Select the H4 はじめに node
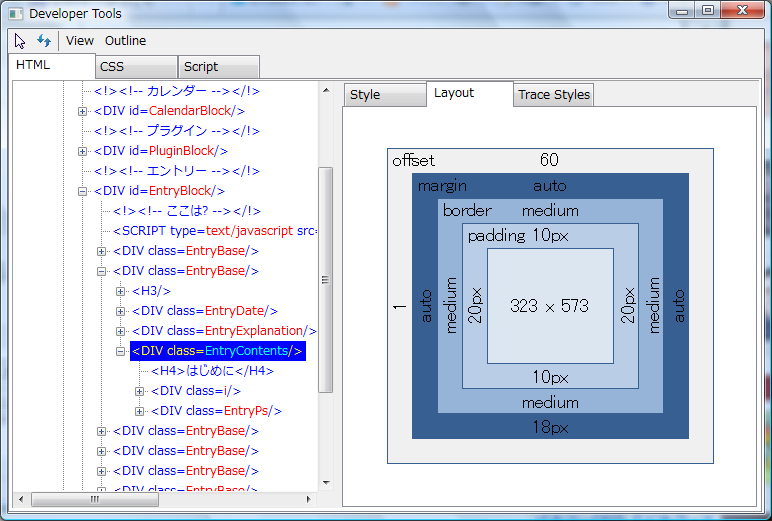 [212, 371]
